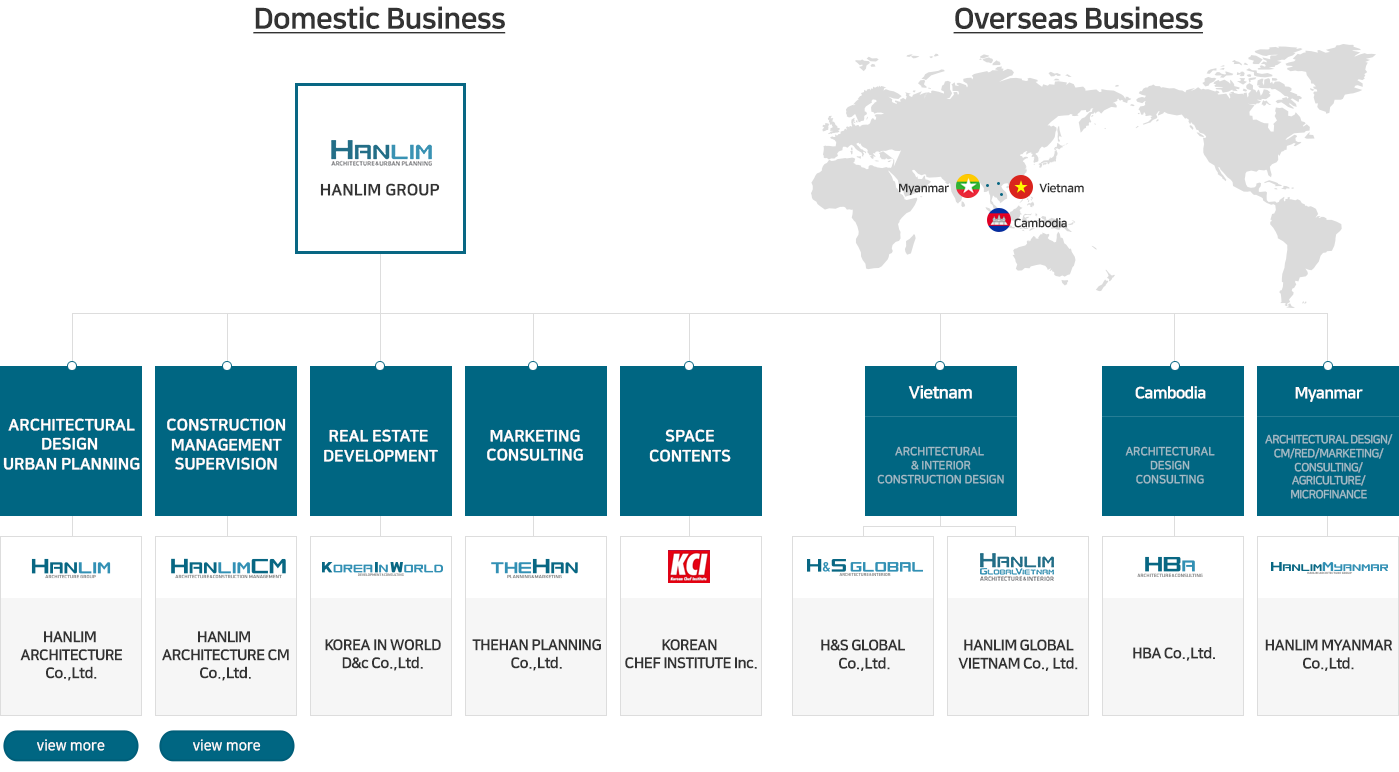Viewport: 1399px width, 772px height.
Task: Select Architectural Design Urban Planning tile
Action: coord(71,441)
